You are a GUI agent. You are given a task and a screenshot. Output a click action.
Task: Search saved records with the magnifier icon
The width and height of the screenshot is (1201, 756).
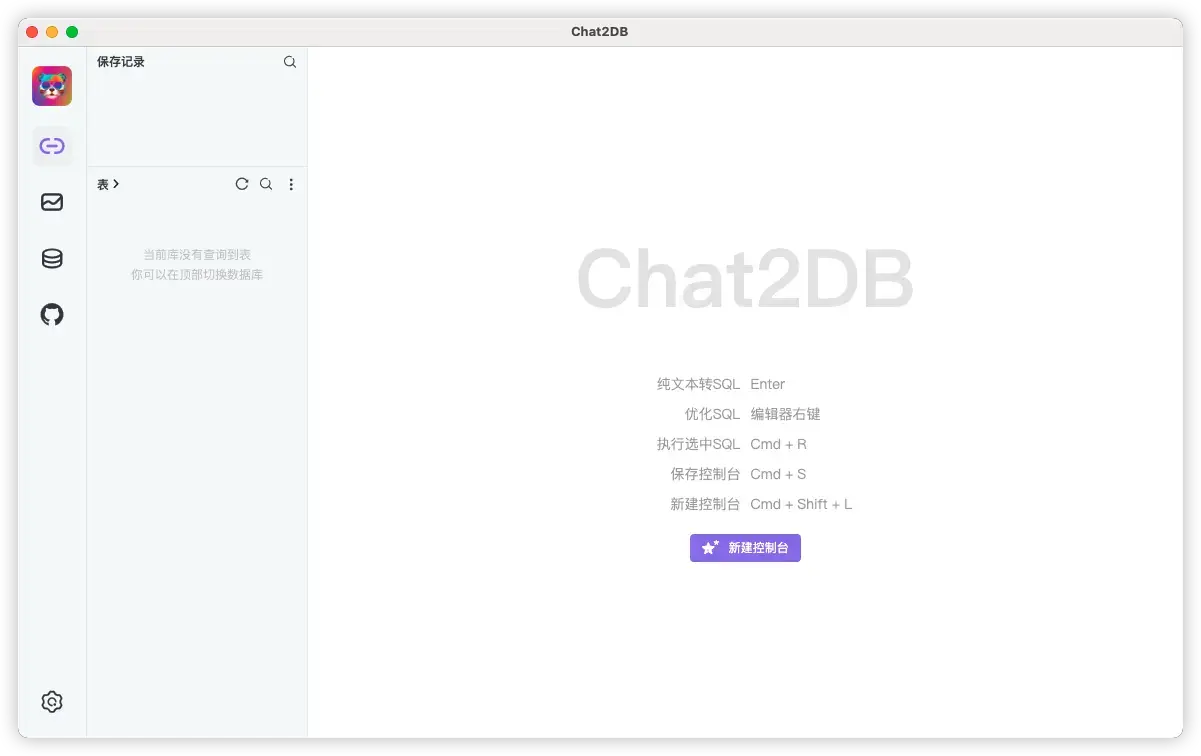point(289,61)
